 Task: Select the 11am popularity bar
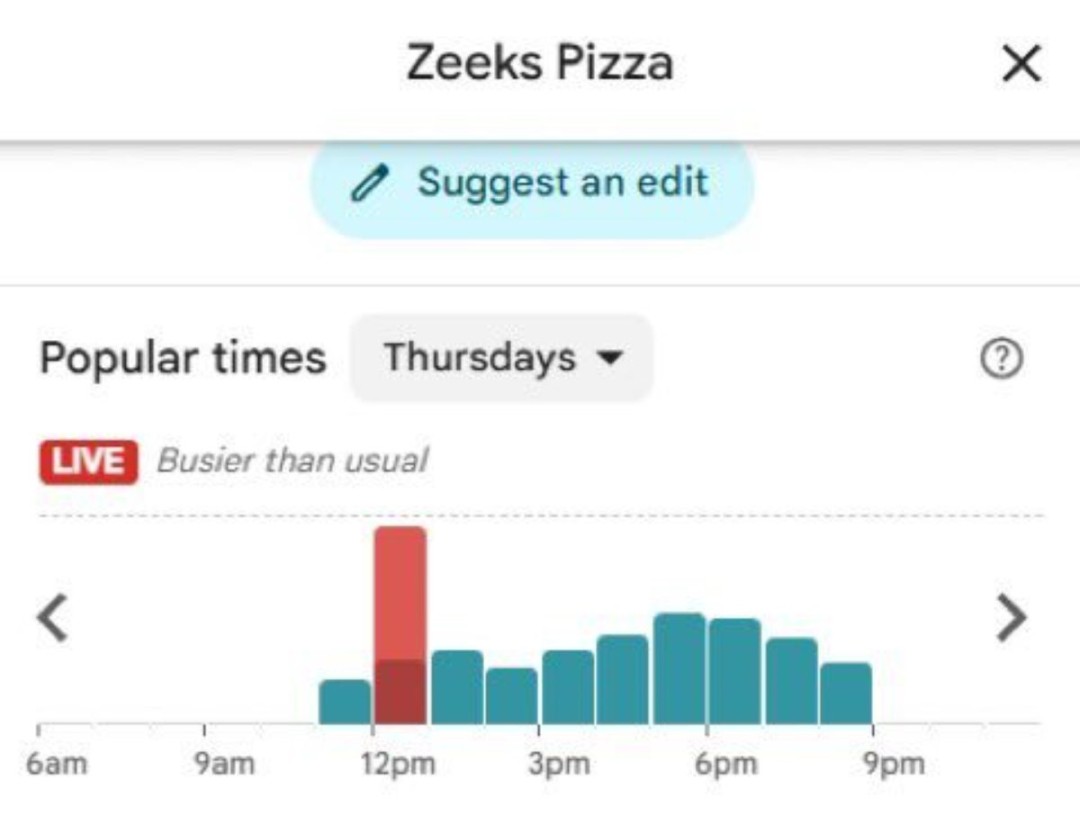click(344, 701)
